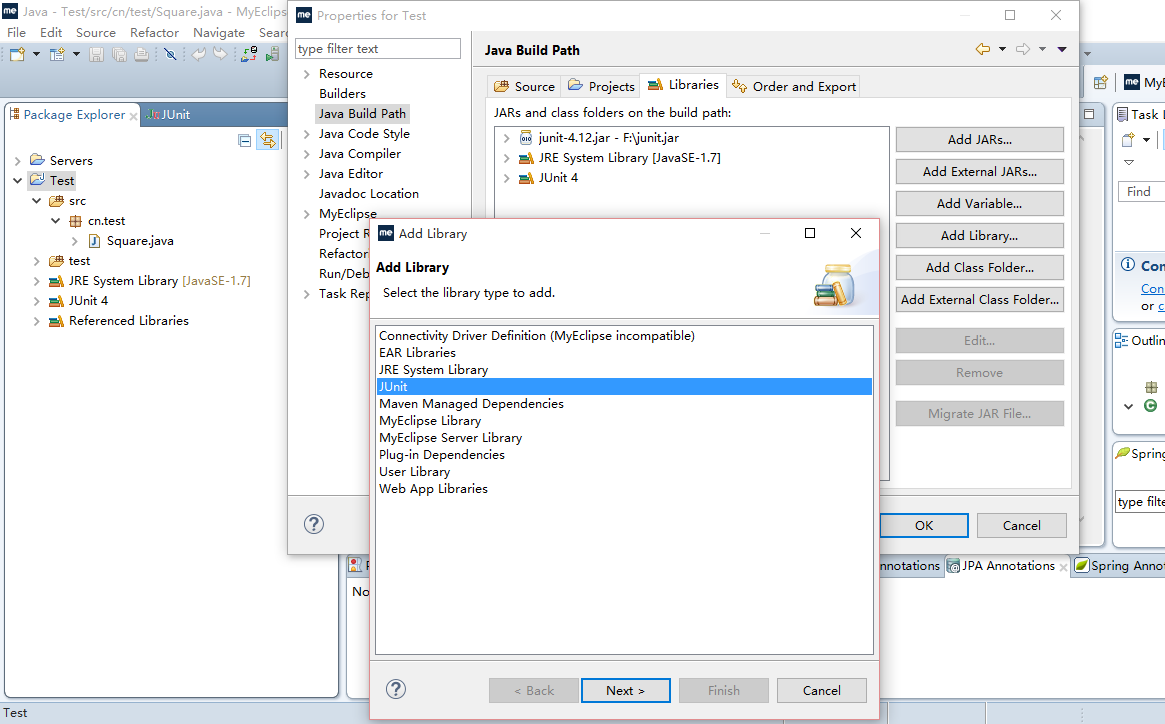Click the Print toolbar icon
Screen dimensions: 1165x724
141,54
